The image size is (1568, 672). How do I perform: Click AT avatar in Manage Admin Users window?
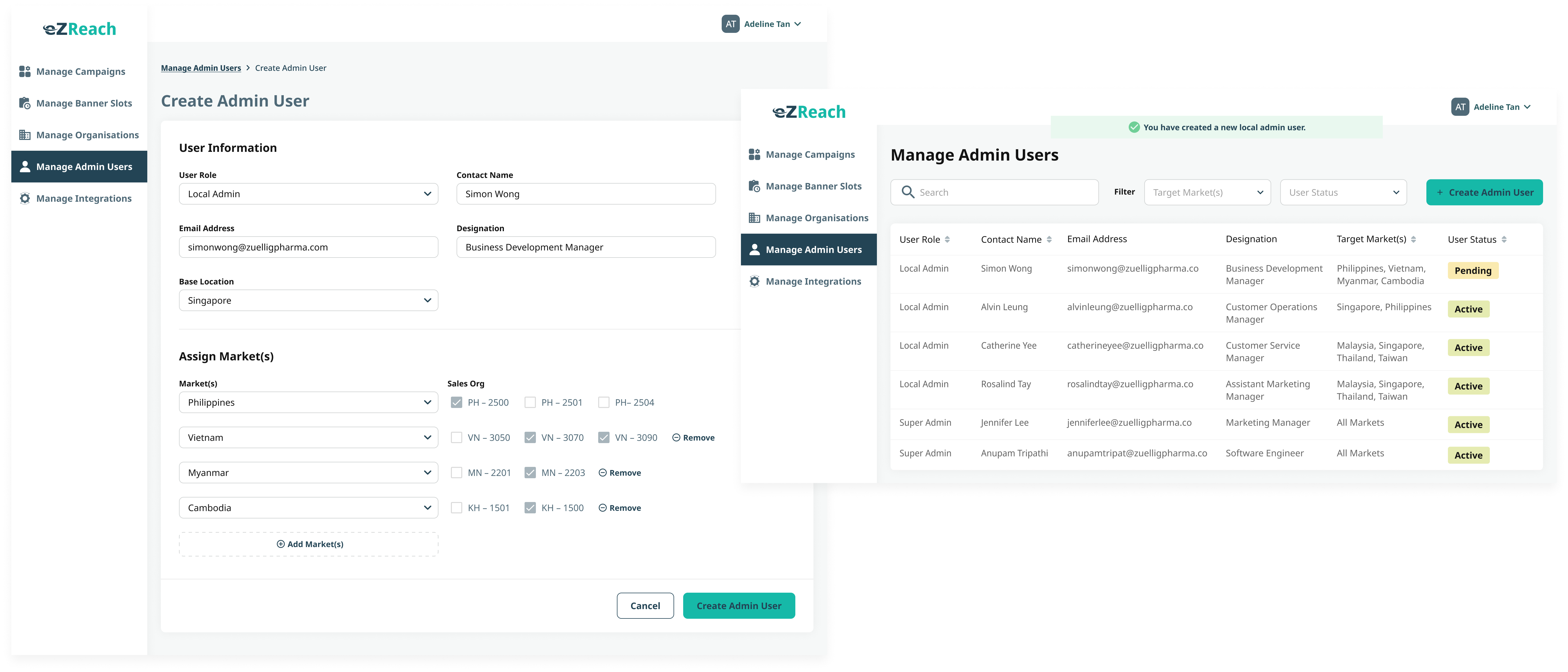coord(1460,107)
